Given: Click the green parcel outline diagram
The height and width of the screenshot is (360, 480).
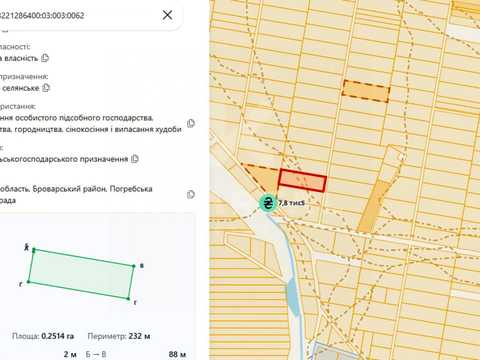Looking at the screenshot, I should click(81, 274).
